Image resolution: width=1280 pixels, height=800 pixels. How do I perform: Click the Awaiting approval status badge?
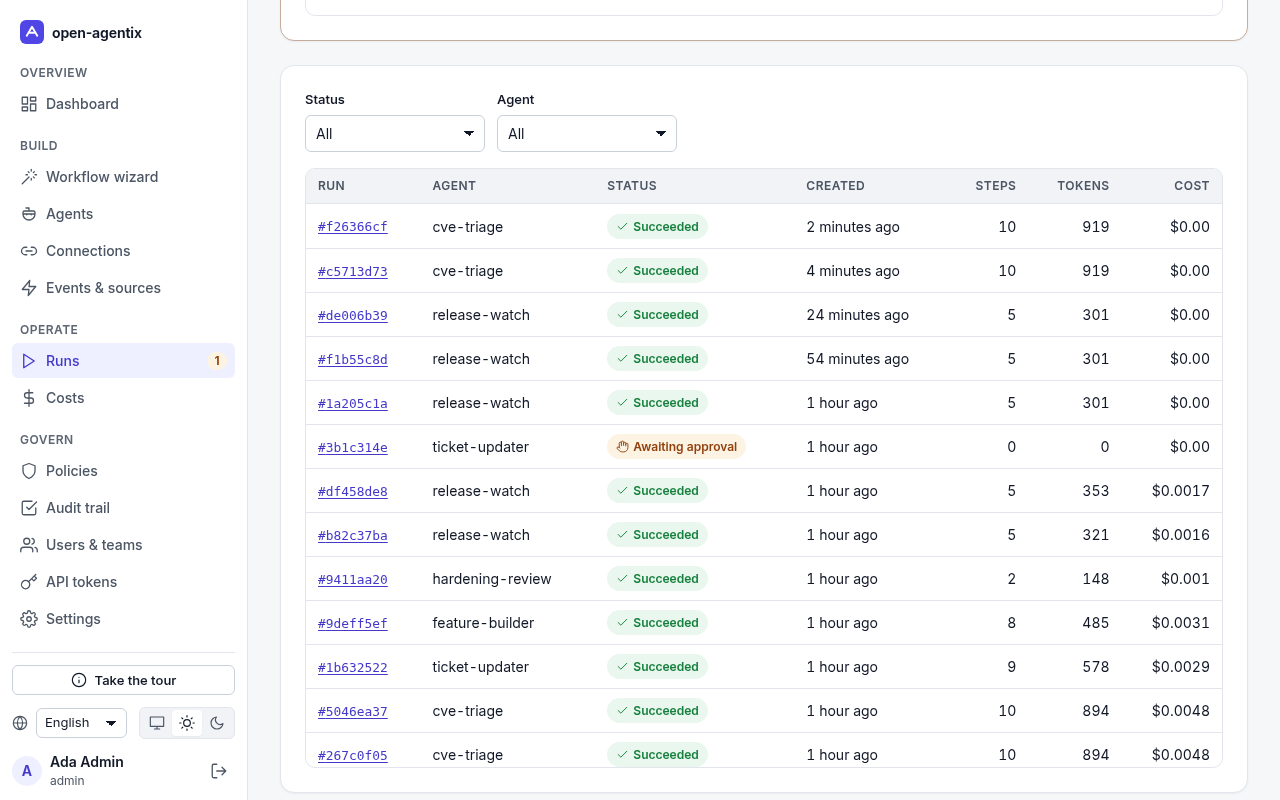click(x=676, y=447)
